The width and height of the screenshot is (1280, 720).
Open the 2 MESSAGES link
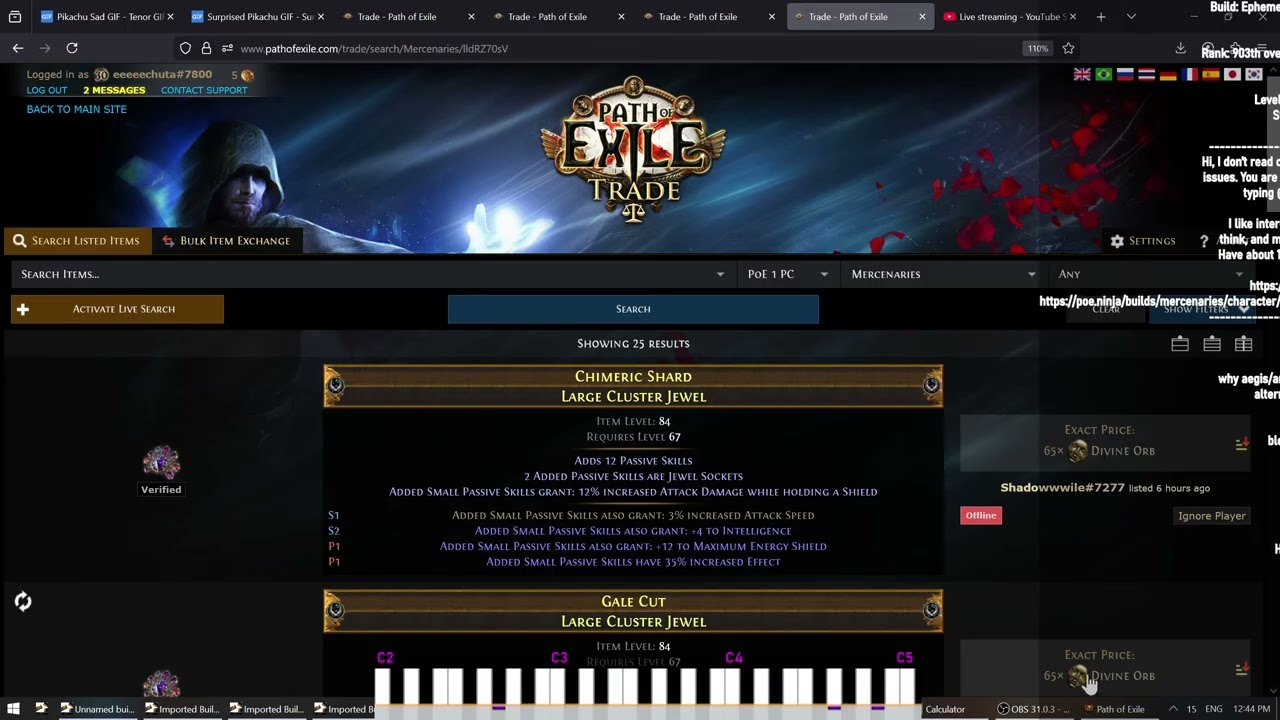pyautogui.click(x=114, y=90)
